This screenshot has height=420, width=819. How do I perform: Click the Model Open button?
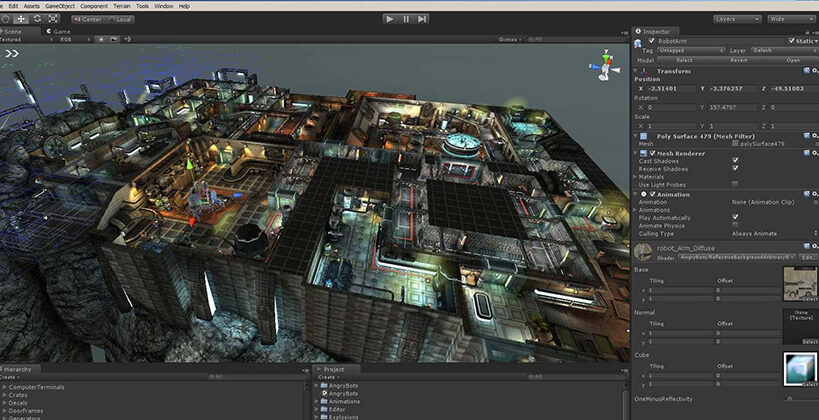[792, 60]
